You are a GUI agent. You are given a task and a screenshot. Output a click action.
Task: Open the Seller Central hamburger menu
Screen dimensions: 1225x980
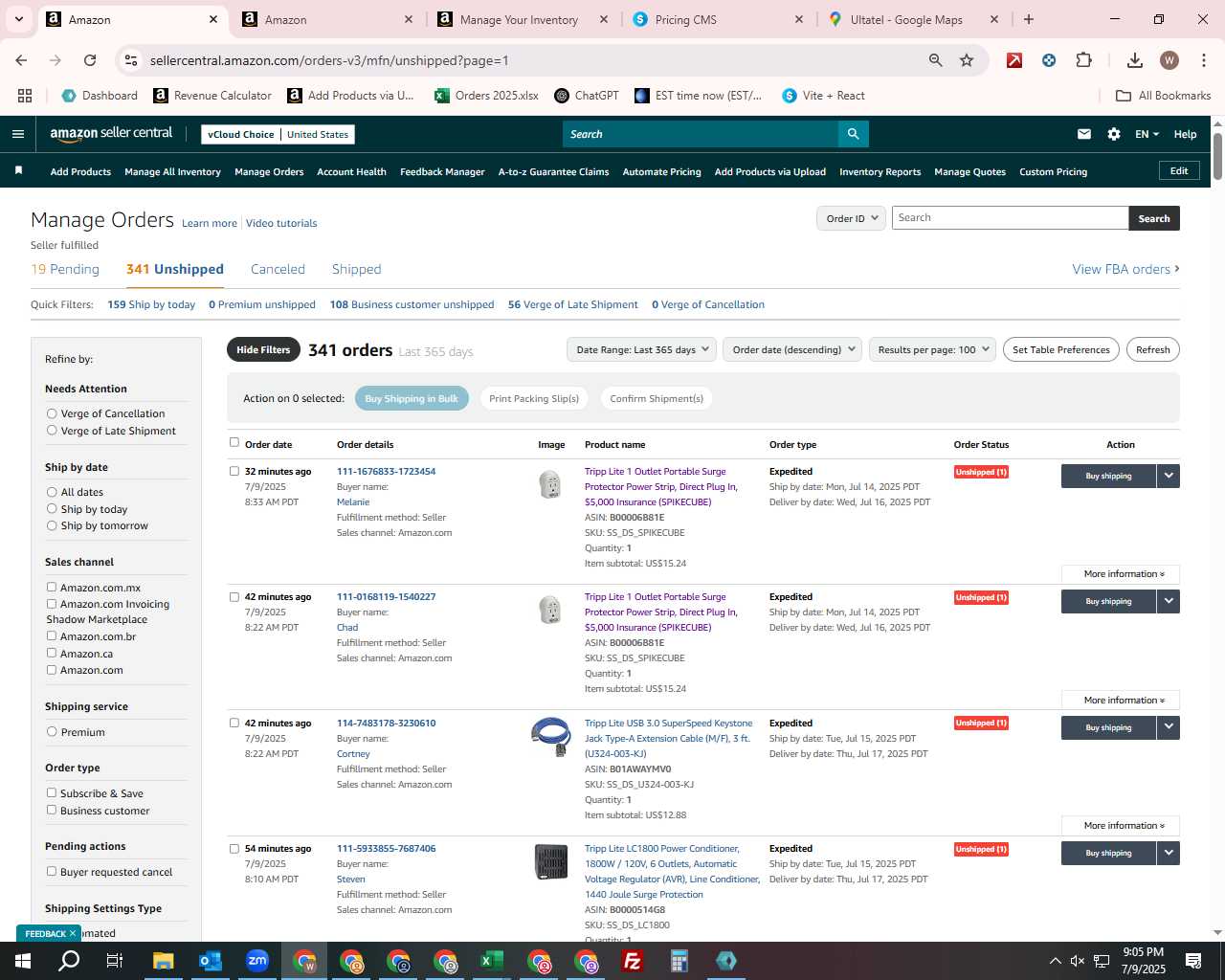[17, 134]
